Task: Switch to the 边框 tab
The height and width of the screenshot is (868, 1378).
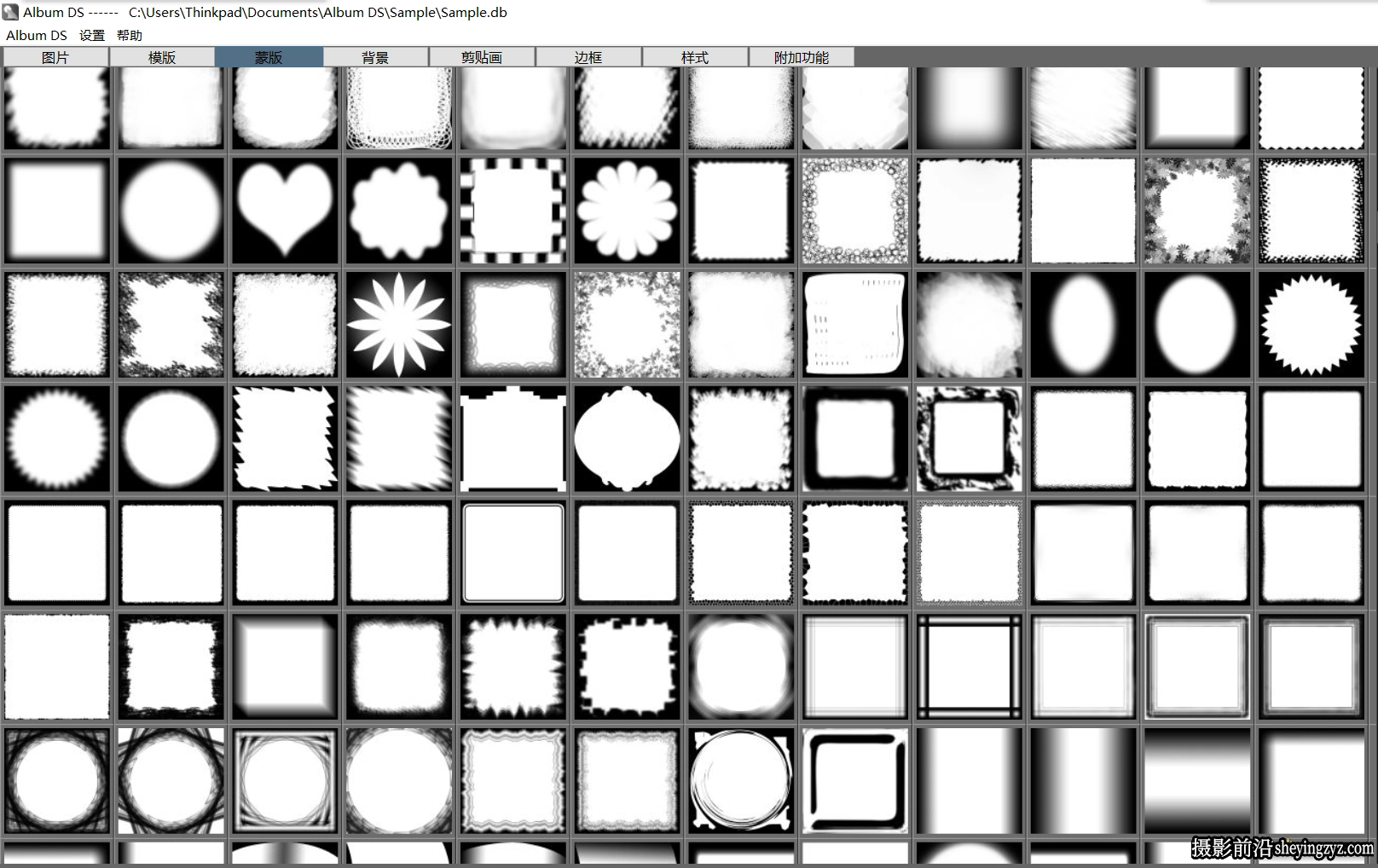Action: coord(588,57)
